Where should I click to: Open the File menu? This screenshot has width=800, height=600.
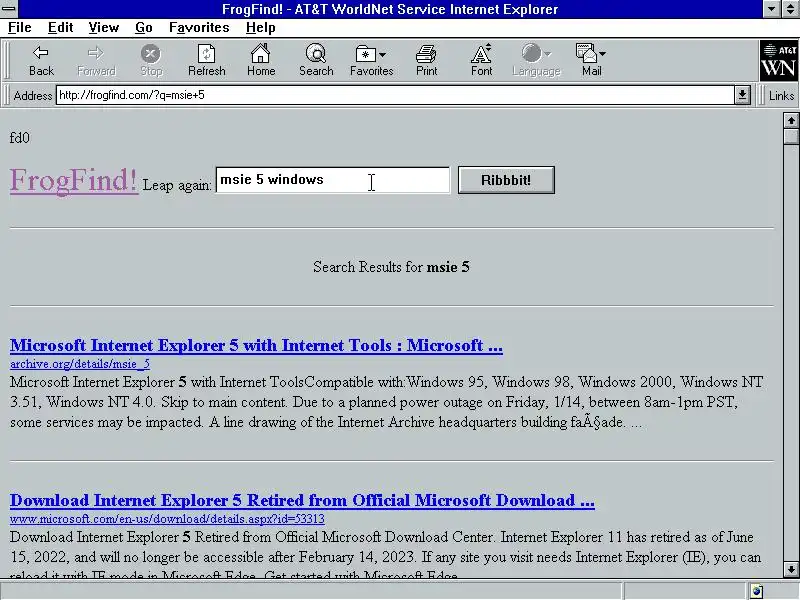(x=20, y=28)
